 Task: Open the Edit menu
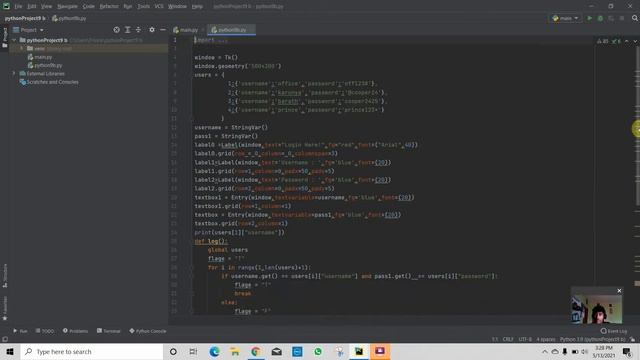(x=32, y=7)
